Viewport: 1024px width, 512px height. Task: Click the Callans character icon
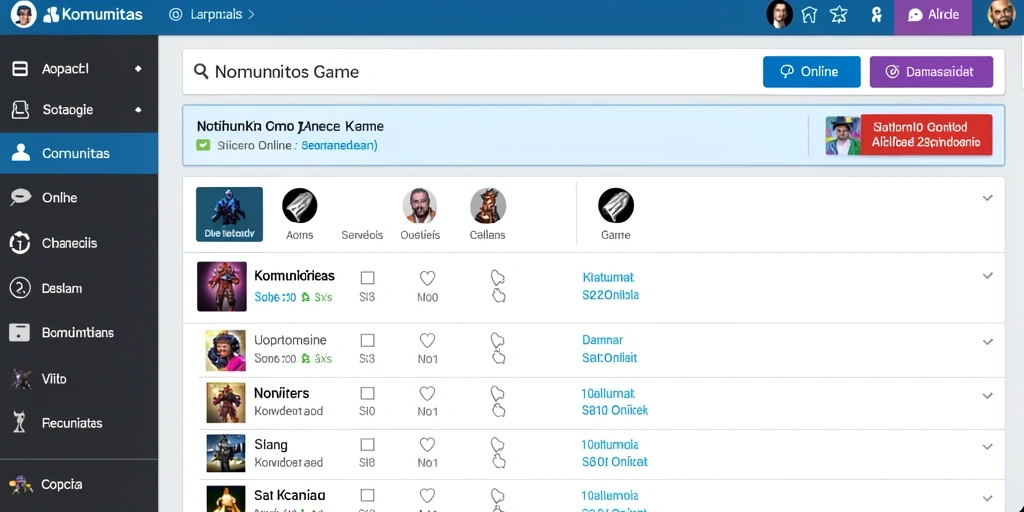[x=488, y=206]
